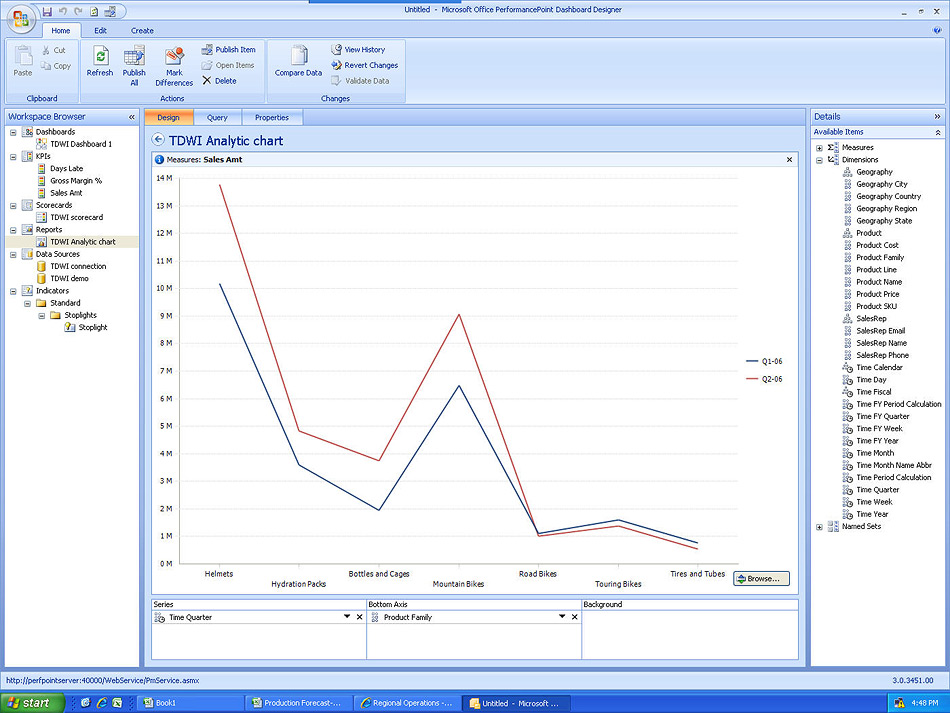Switch to Production Forecast taskbar window
This screenshot has height=713, width=950.
(298, 703)
